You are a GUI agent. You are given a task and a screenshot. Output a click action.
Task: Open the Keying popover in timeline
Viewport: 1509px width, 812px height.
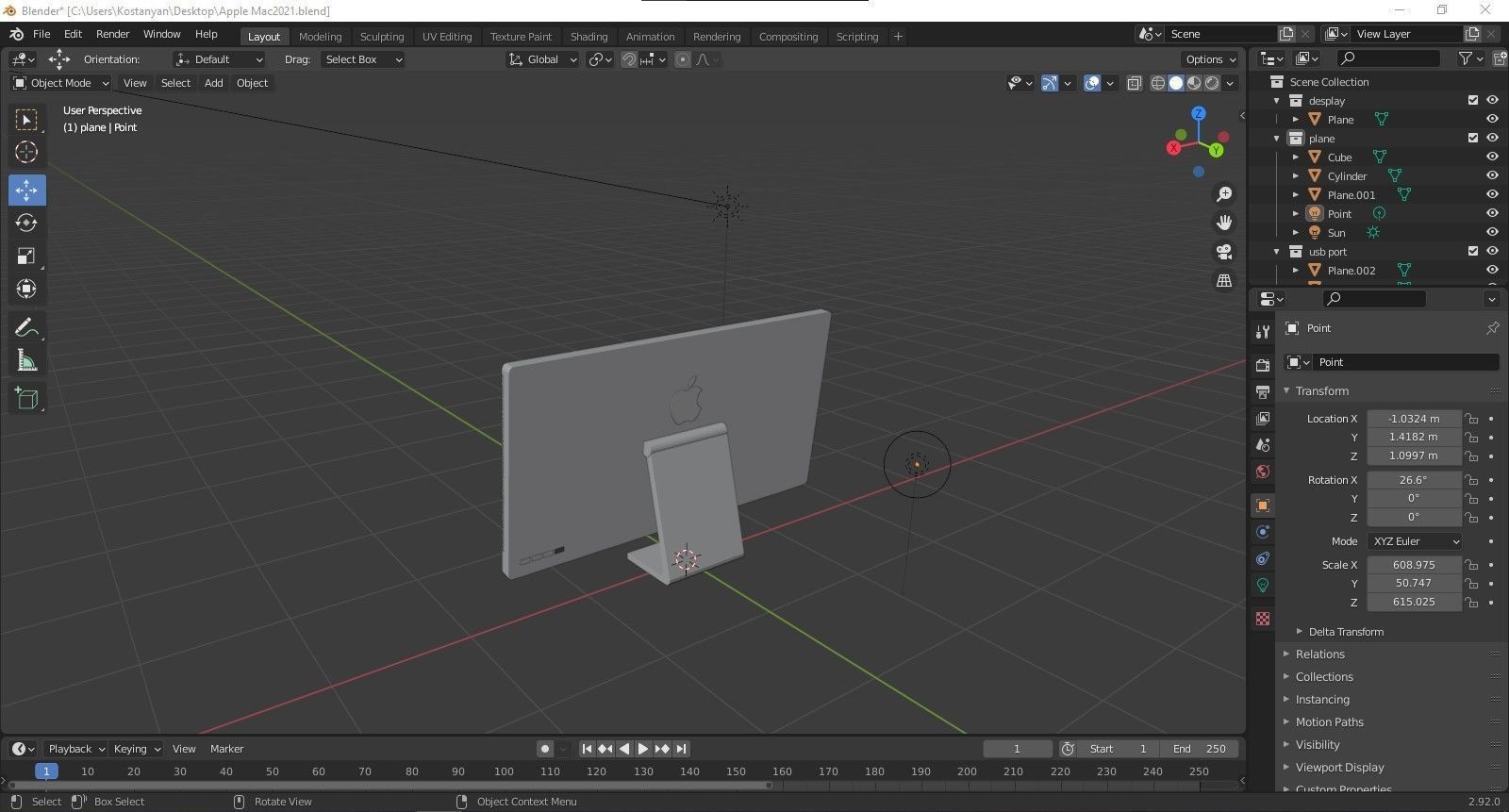(x=137, y=749)
